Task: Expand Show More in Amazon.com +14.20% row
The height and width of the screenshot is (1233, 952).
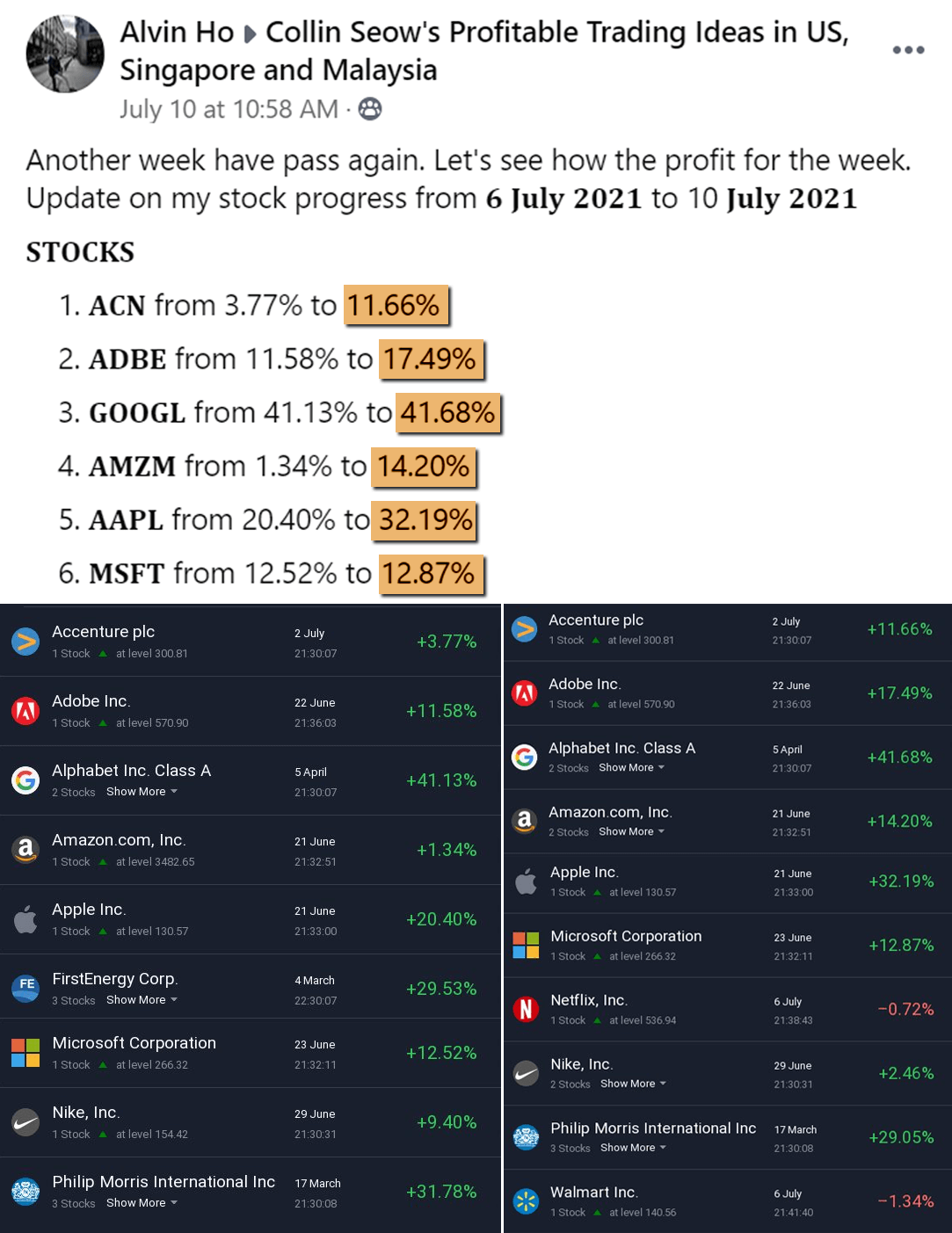Action: [x=631, y=831]
